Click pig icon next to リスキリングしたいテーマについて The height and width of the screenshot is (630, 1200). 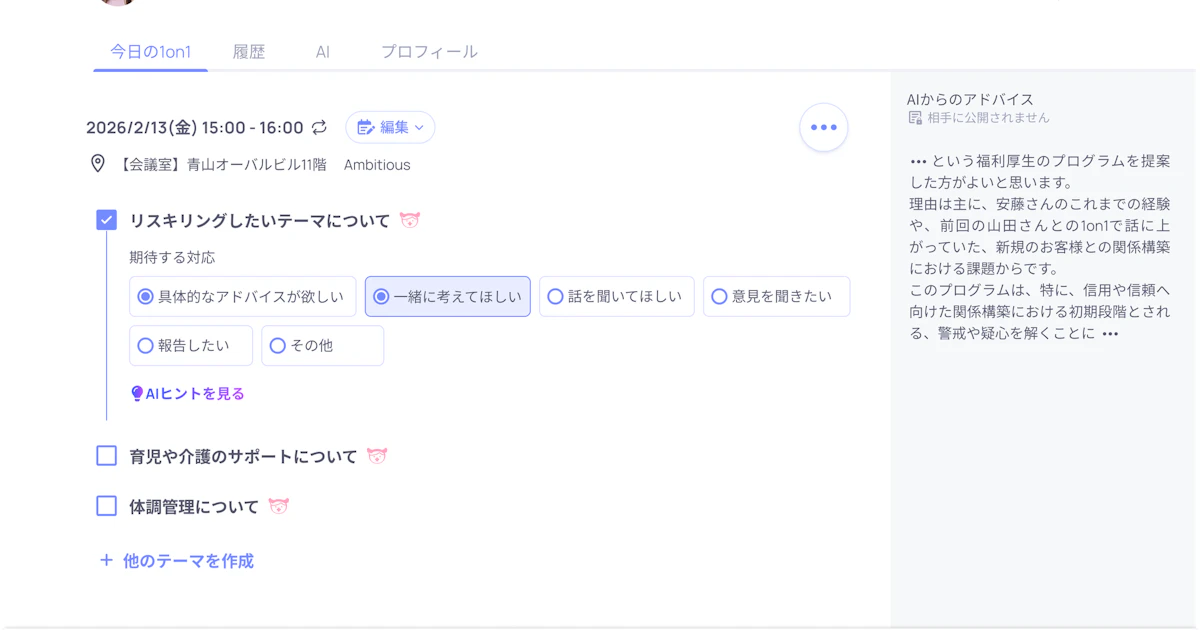point(409,220)
